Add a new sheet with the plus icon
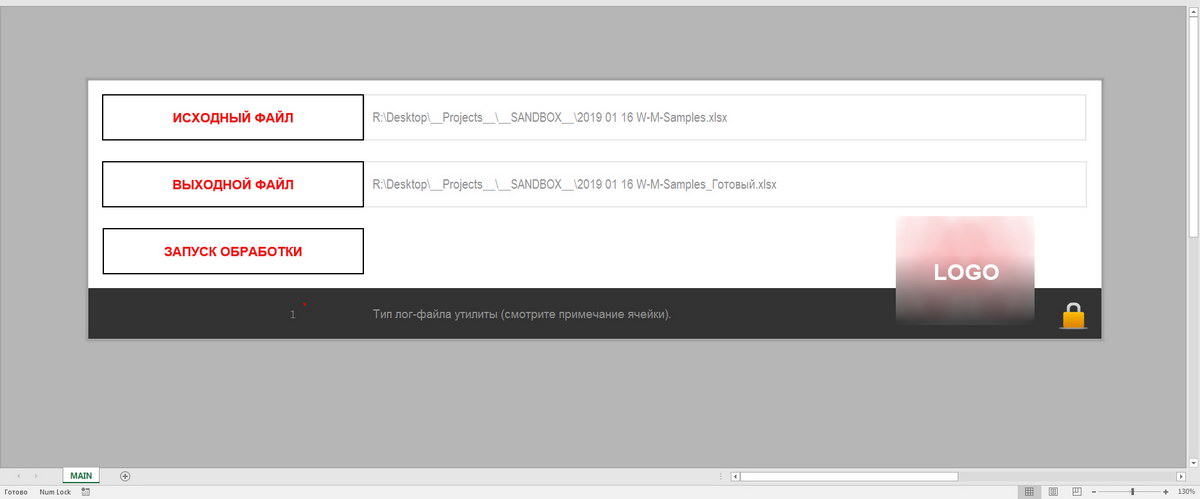This screenshot has height=499, width=1200. click(x=125, y=476)
